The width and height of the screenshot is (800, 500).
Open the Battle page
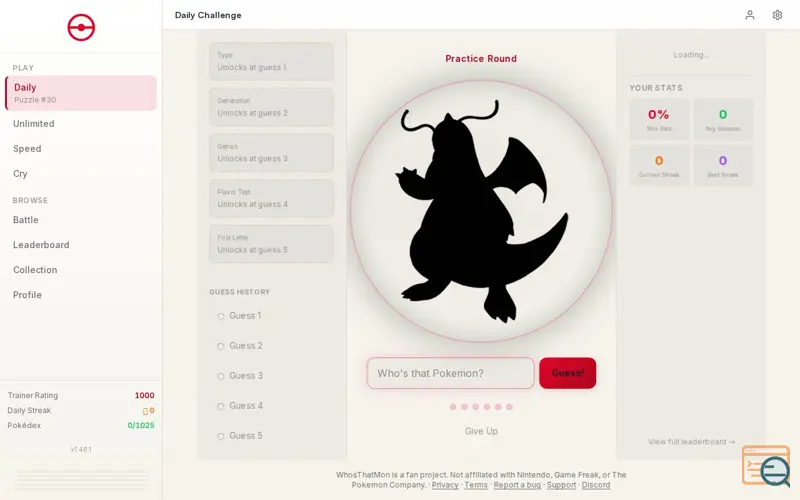[x=26, y=220]
